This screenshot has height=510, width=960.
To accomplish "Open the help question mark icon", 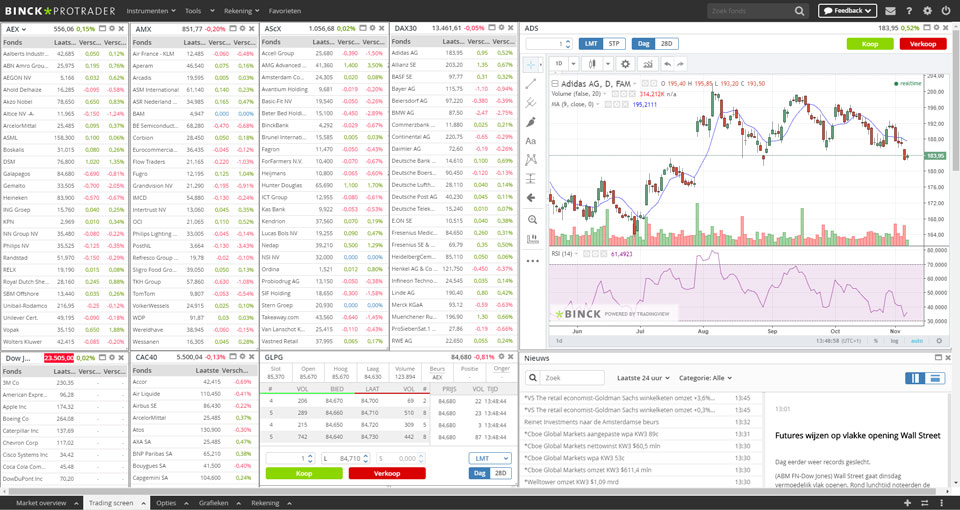I will point(909,11).
